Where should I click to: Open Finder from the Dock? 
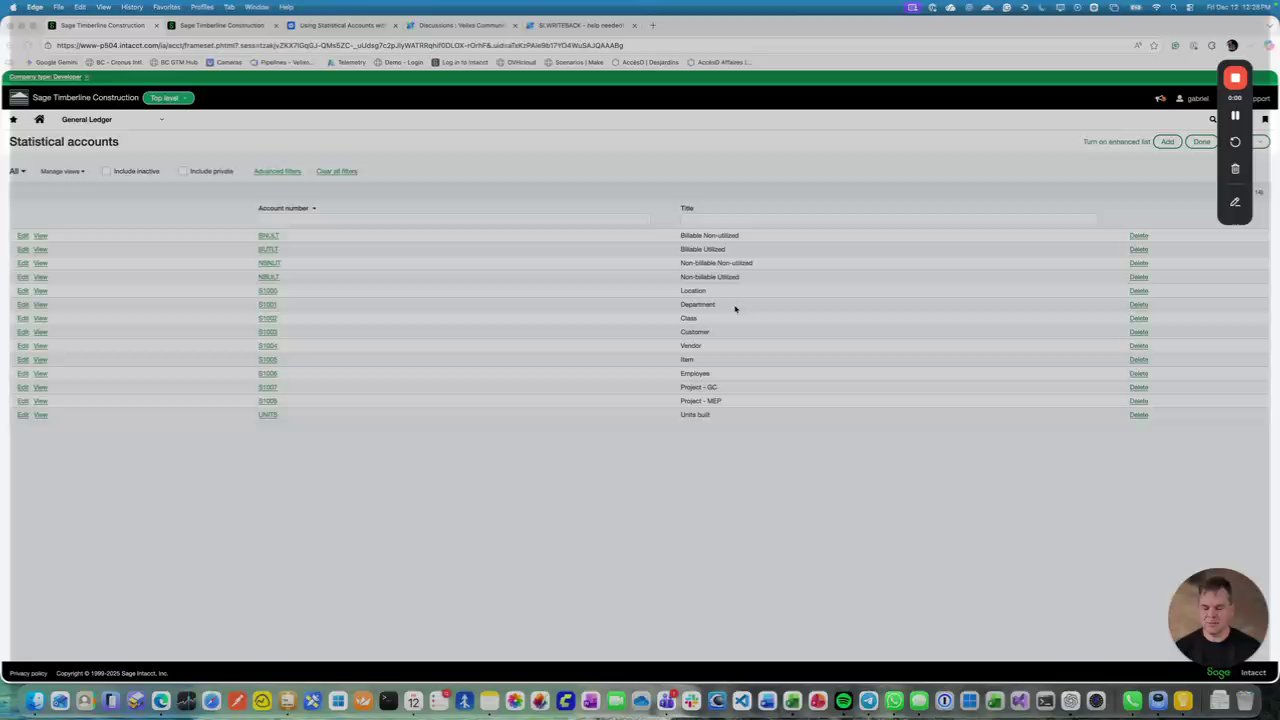click(34, 701)
